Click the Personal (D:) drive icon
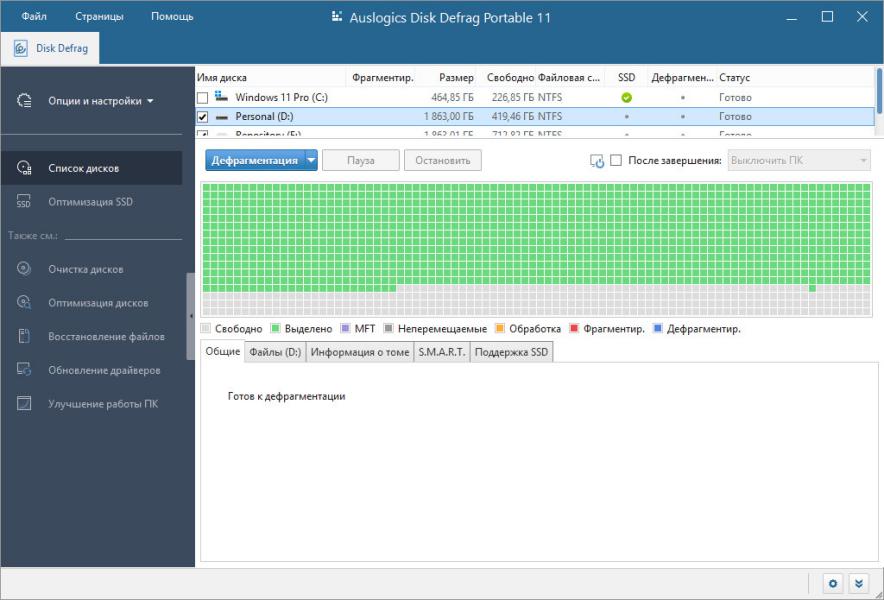The height and width of the screenshot is (600, 884). (x=222, y=117)
